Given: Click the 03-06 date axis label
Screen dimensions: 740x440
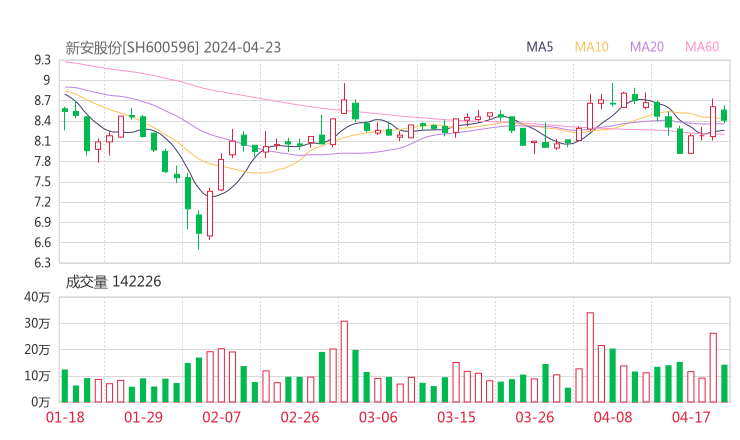Looking at the screenshot, I should pyautogui.click(x=378, y=417).
